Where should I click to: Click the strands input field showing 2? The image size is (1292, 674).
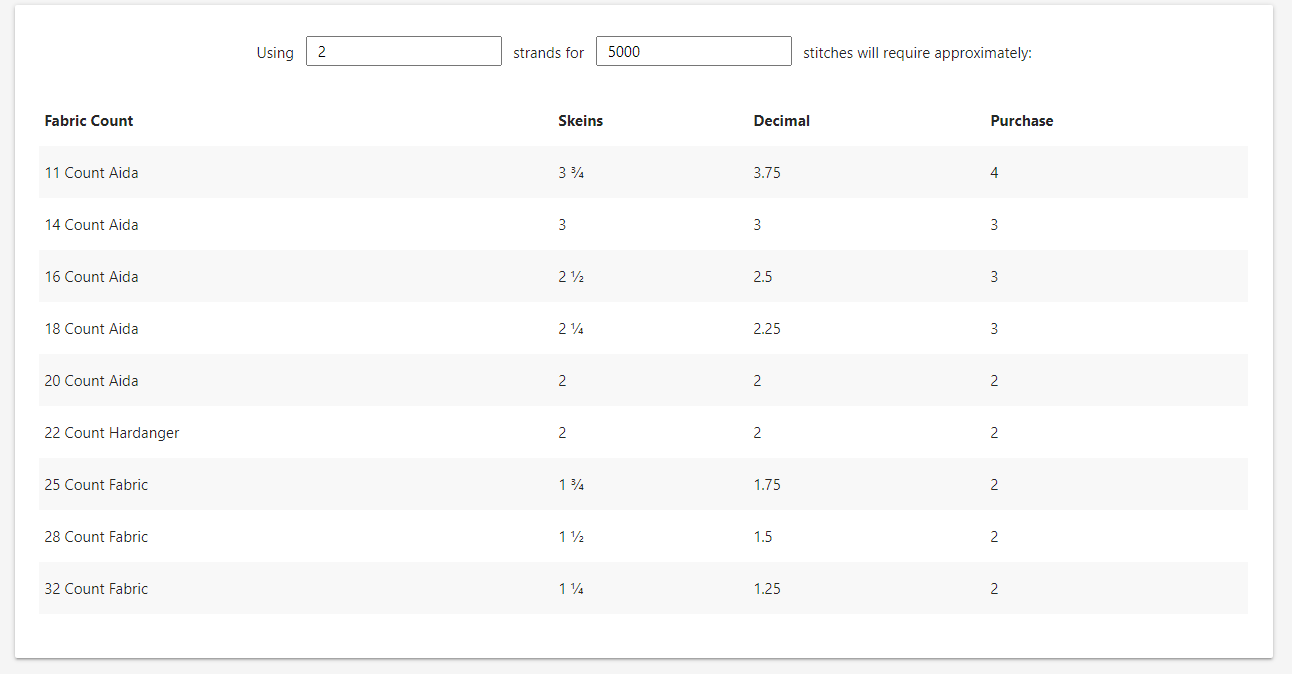tap(403, 50)
